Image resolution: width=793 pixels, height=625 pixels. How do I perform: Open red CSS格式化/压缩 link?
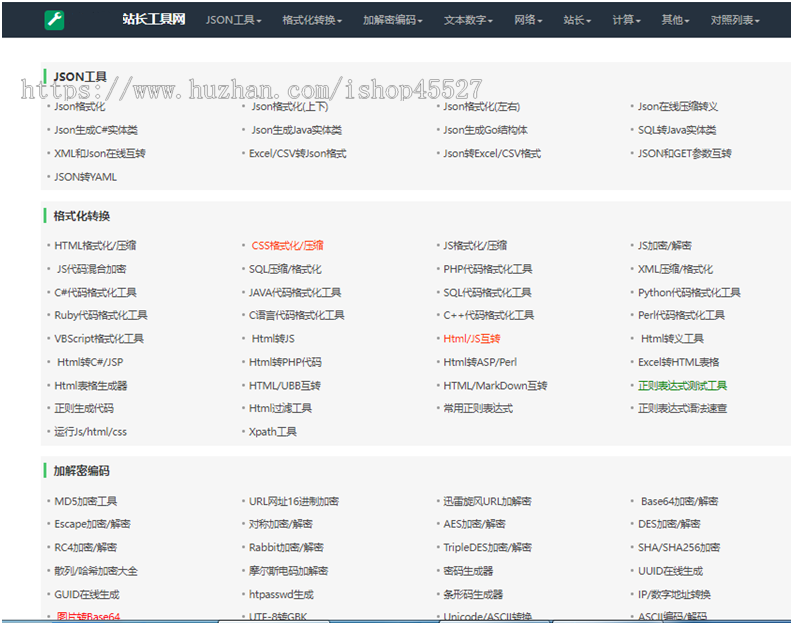pos(287,245)
